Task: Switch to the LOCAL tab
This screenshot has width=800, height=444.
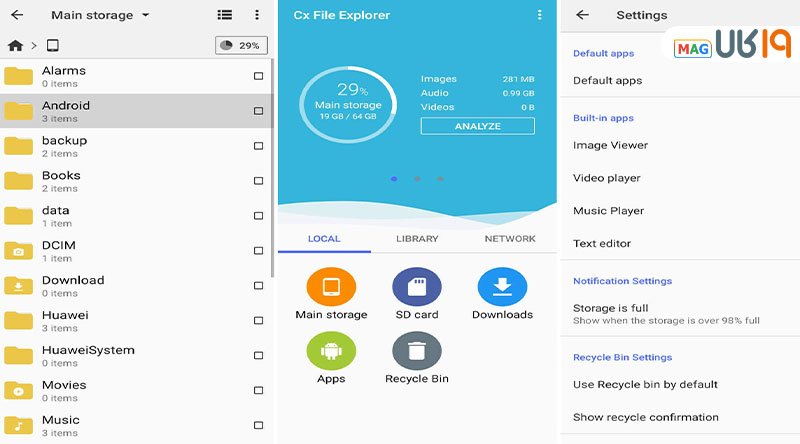Action: click(324, 239)
